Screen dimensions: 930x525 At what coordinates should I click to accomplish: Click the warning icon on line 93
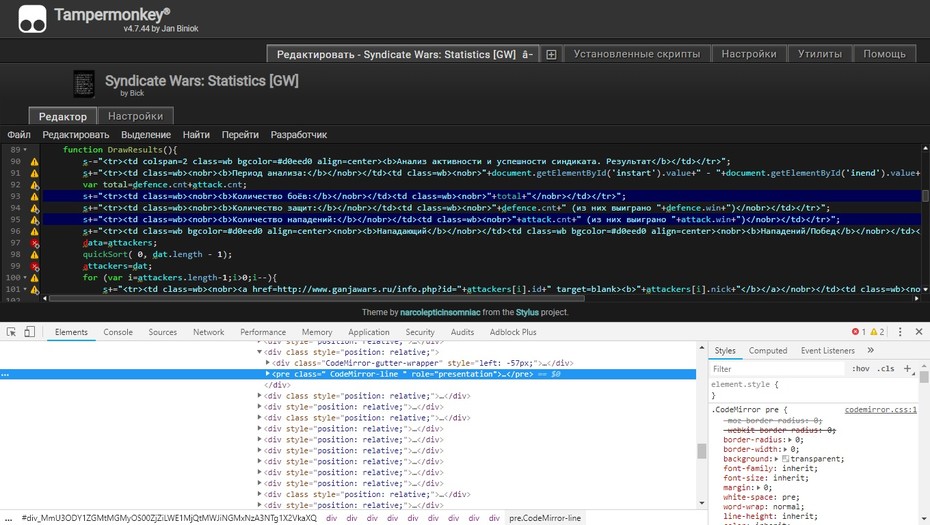(x=34, y=196)
